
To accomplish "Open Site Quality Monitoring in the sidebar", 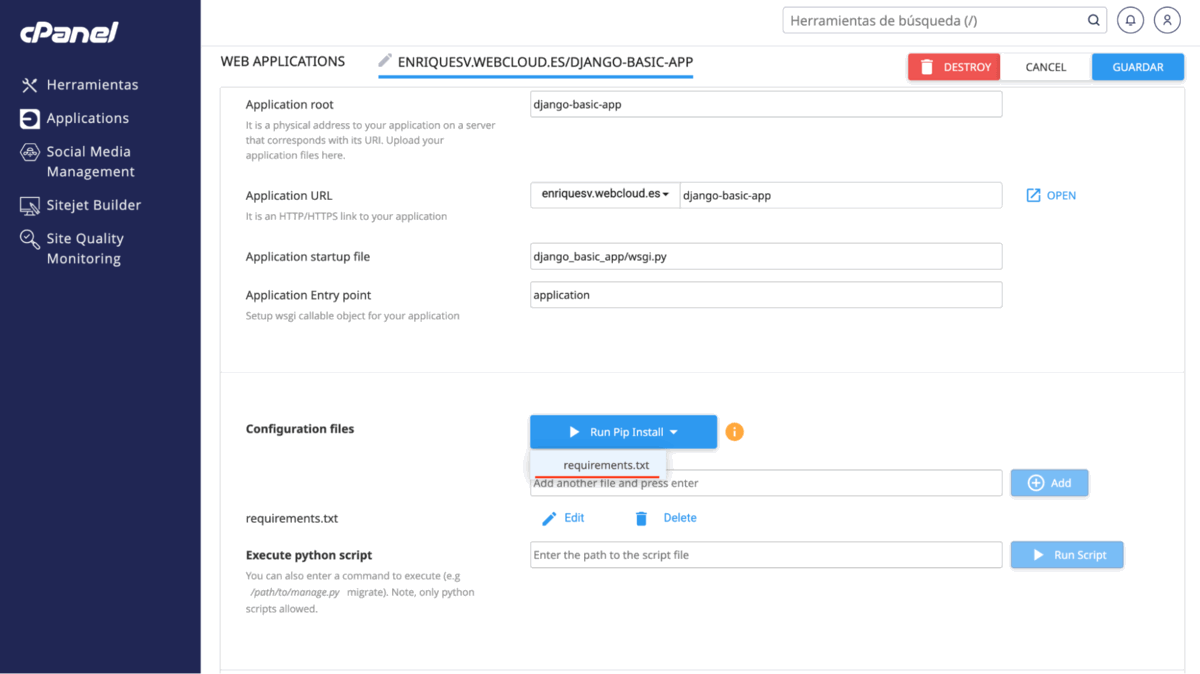I will tap(85, 248).
